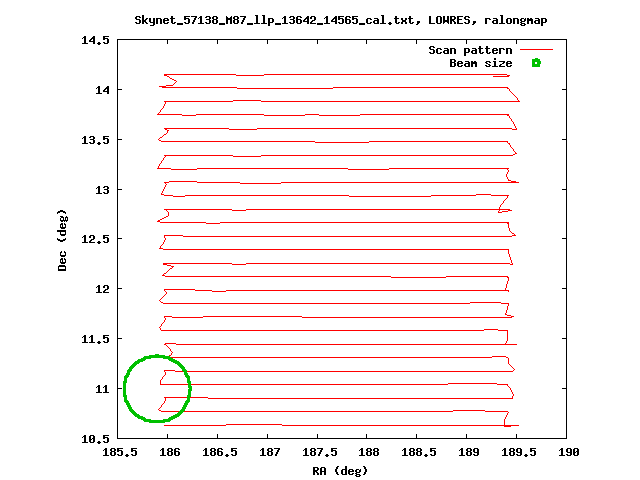
Task: Select the 'Beam size' legend label
Action: pos(481,63)
